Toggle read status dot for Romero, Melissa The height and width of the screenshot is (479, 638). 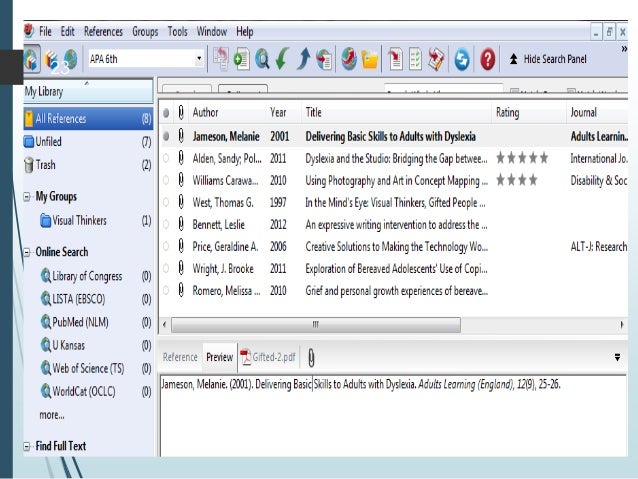165,291
